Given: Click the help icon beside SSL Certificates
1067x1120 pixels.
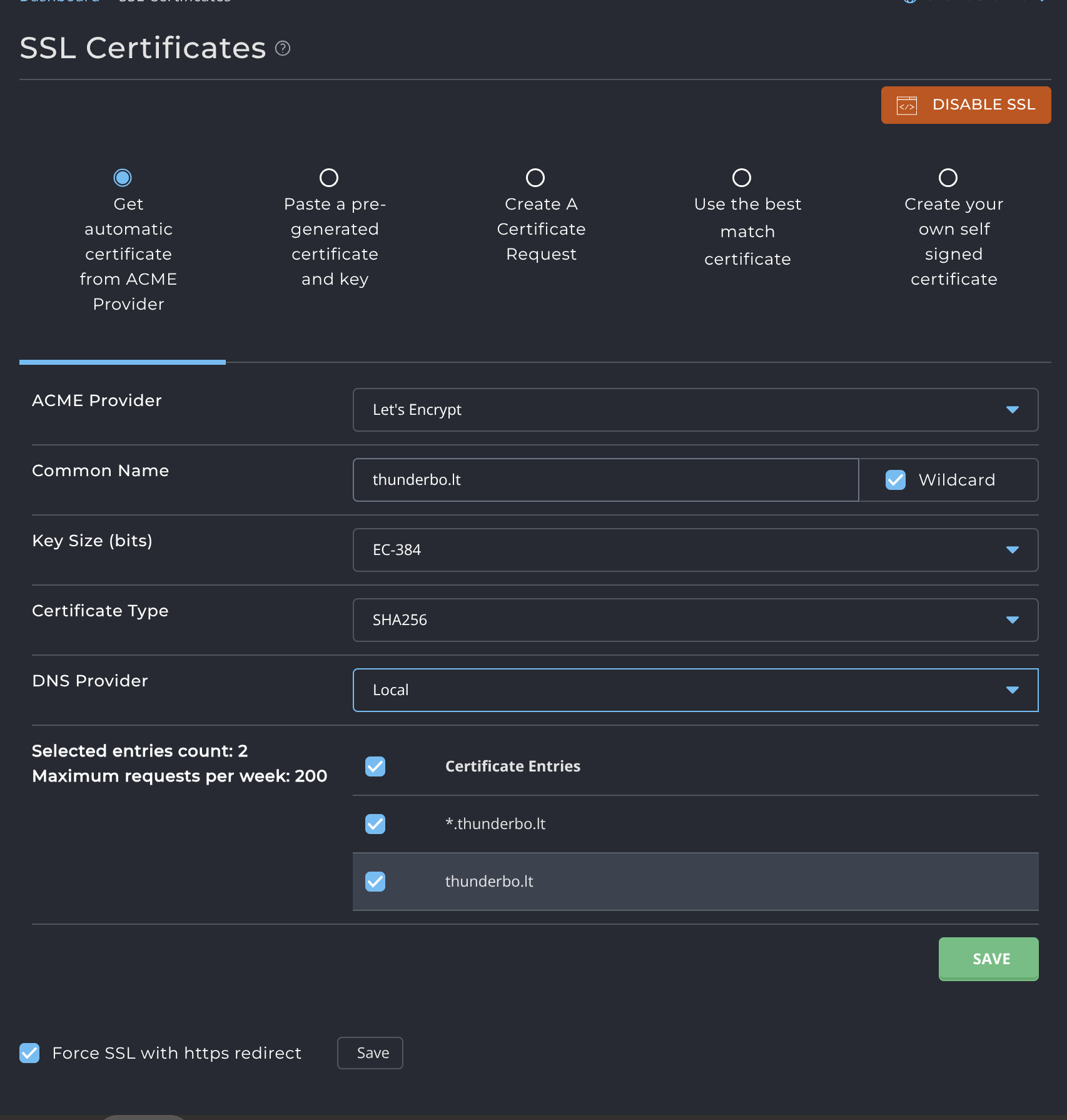Looking at the screenshot, I should coord(283,48).
